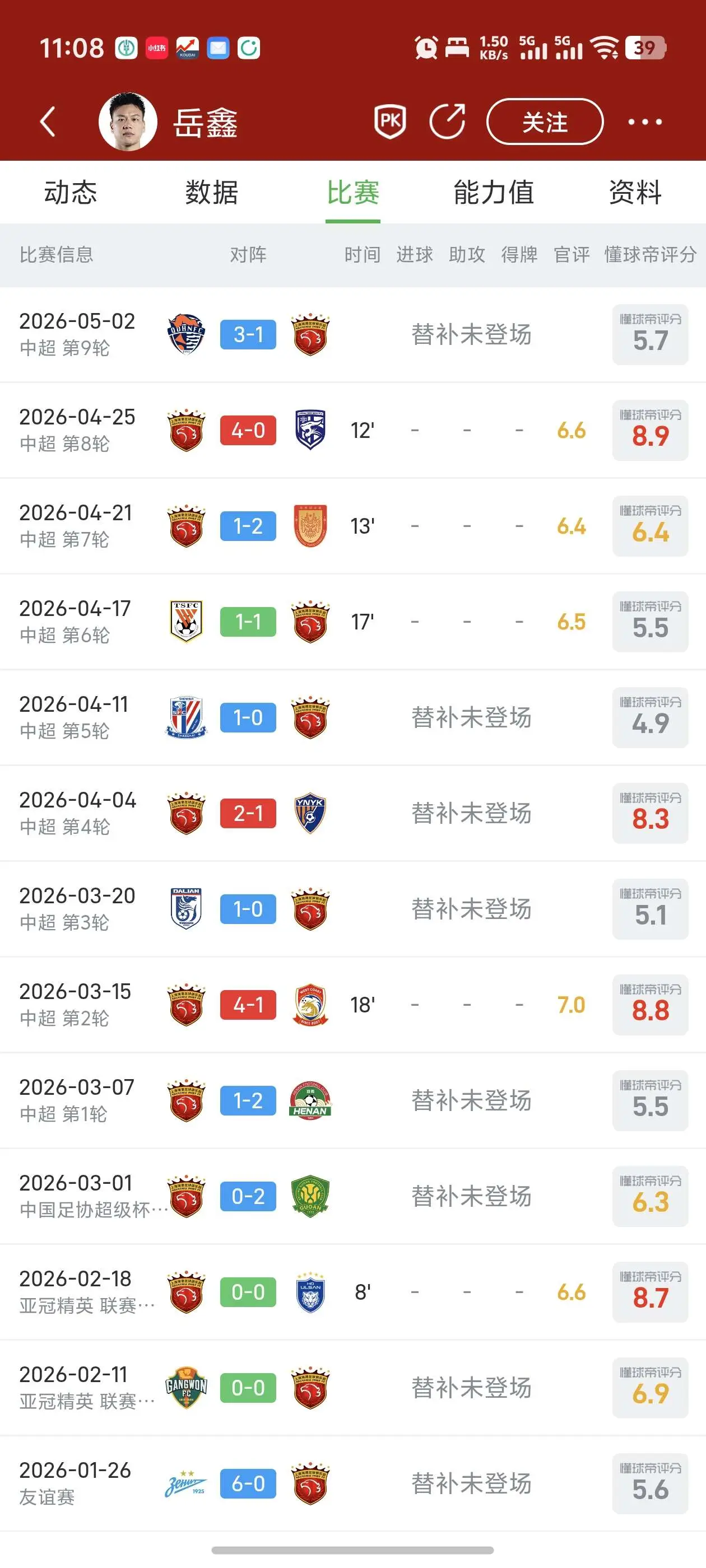This screenshot has width=706, height=1568.
Task: Open the 4-0 match from 2026-04-25
Action: 248,430
